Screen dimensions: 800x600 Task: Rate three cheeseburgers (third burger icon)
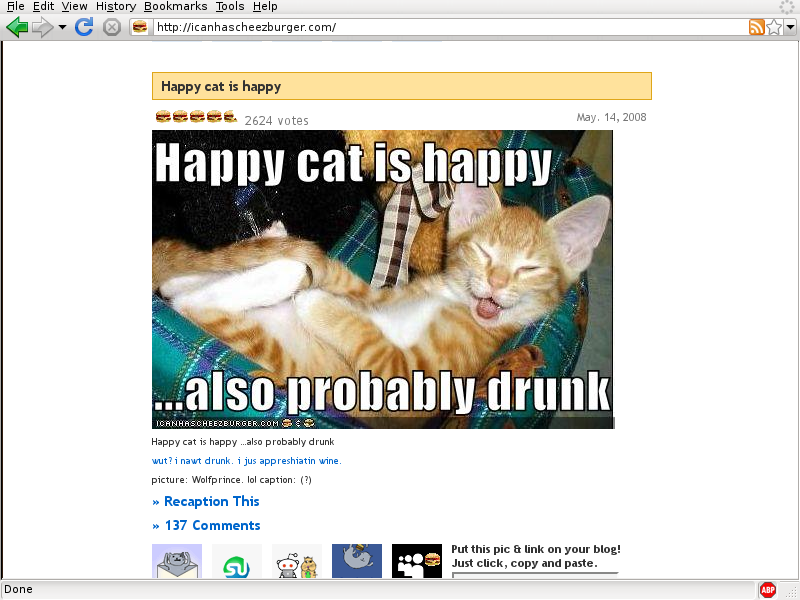(197, 117)
